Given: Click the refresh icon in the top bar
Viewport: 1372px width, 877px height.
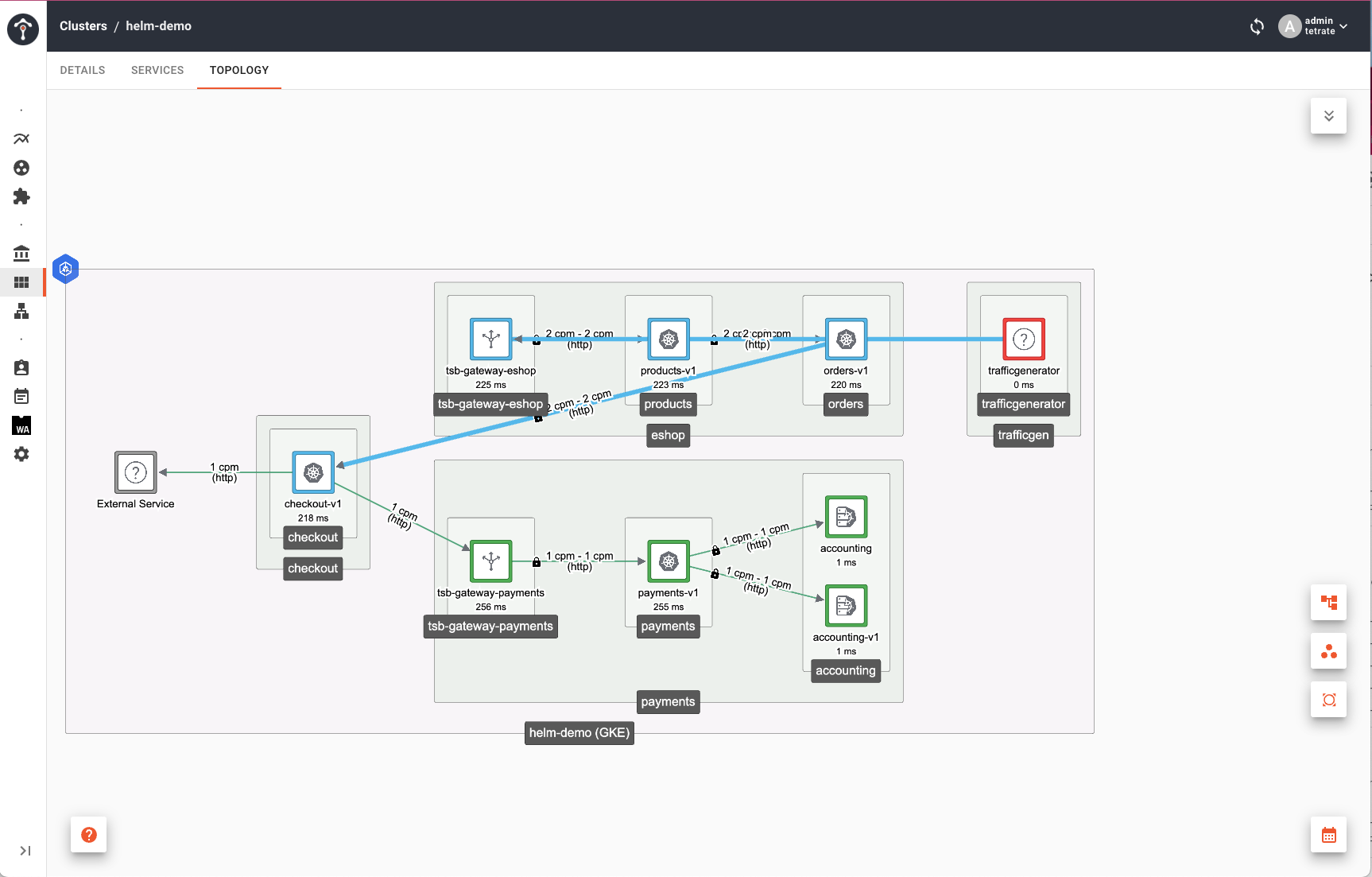Looking at the screenshot, I should click(x=1257, y=27).
